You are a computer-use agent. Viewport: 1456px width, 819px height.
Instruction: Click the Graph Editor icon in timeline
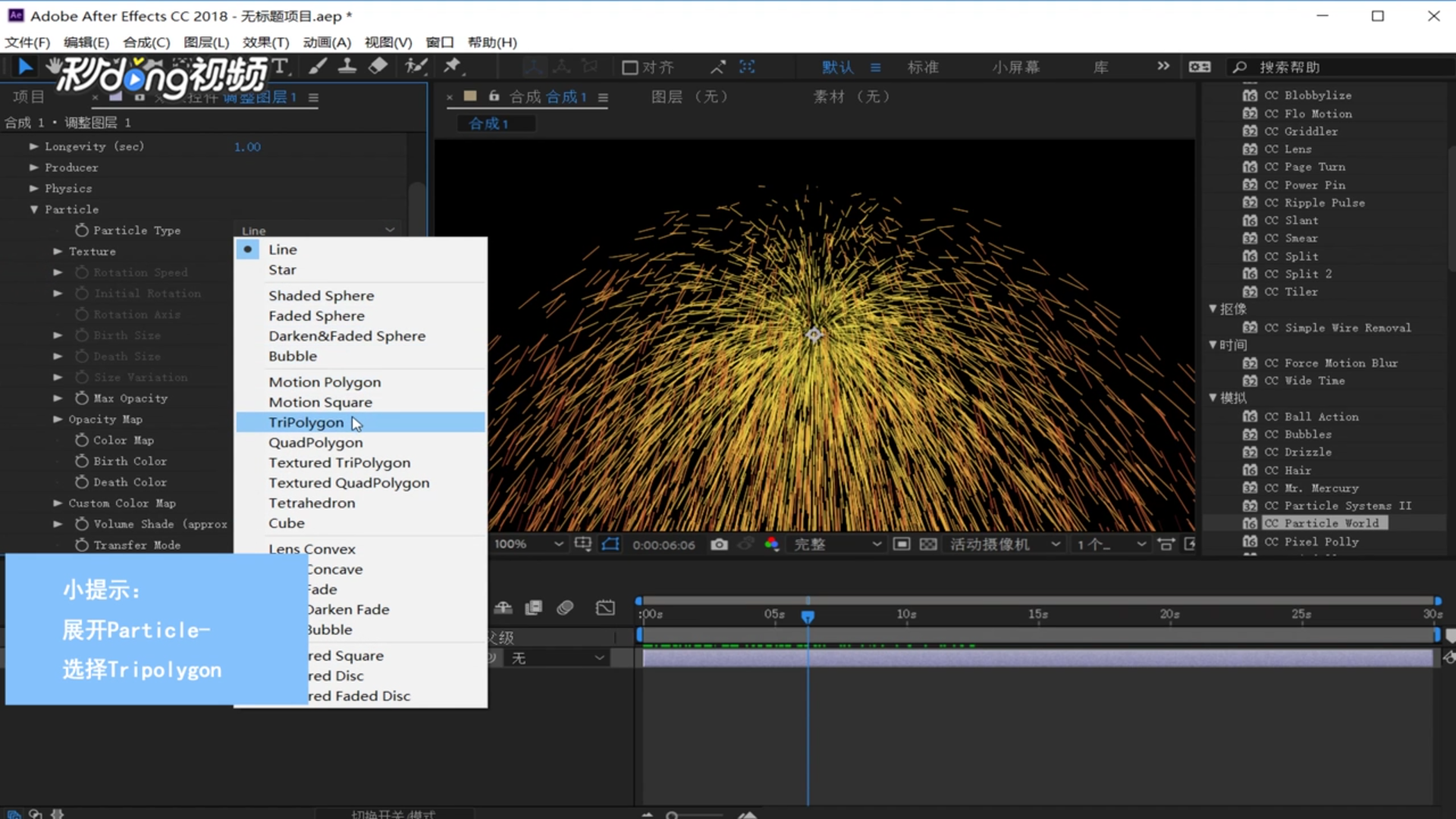605,607
